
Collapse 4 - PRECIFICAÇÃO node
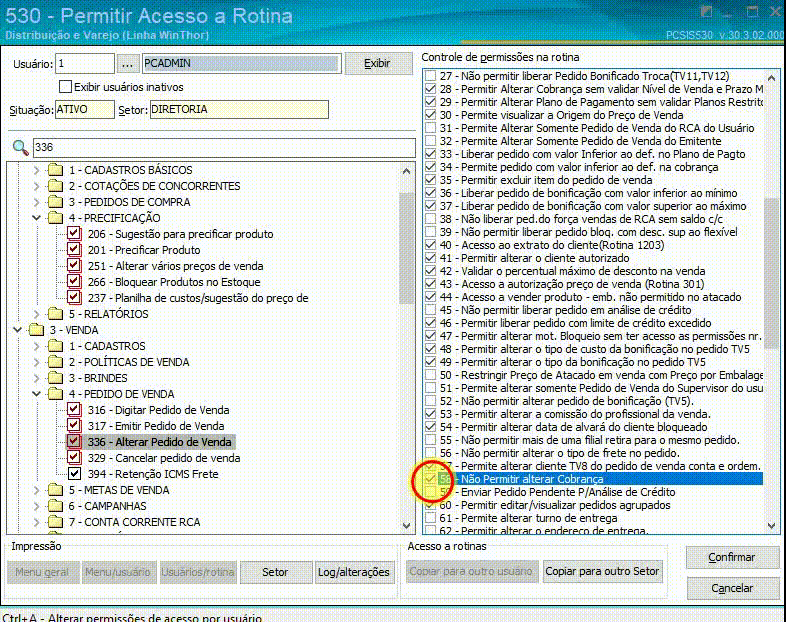click(37, 218)
